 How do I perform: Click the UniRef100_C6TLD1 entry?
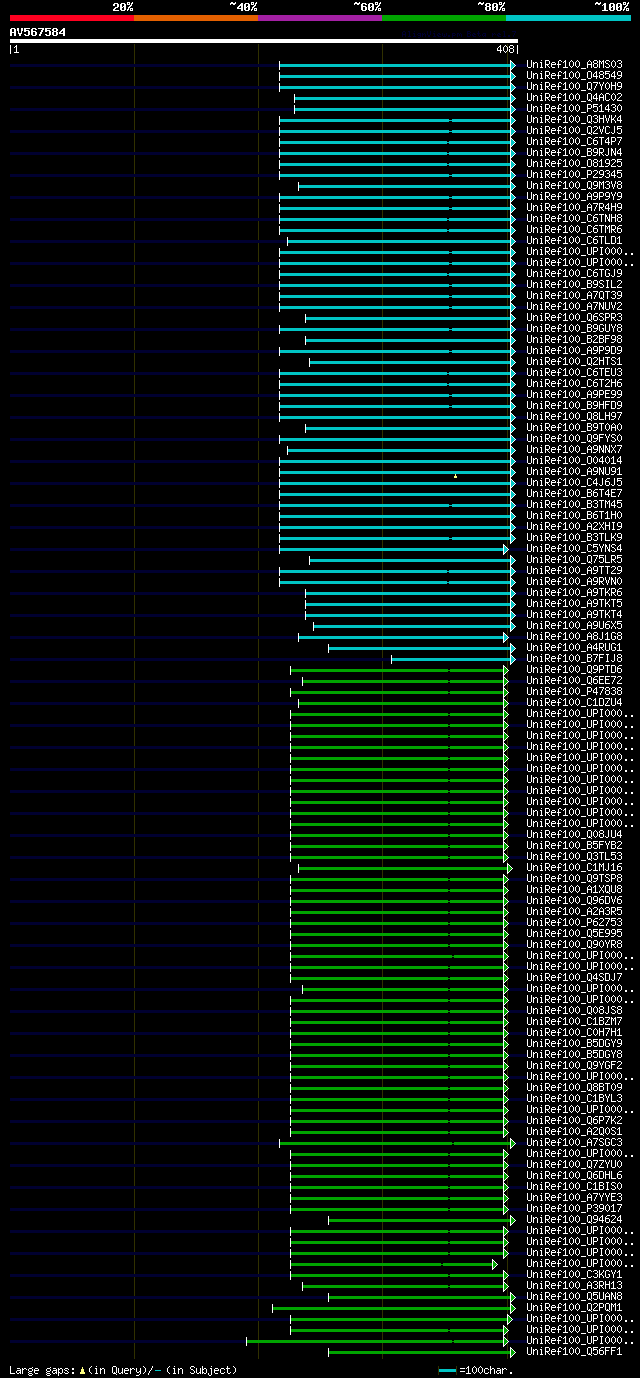(574, 240)
